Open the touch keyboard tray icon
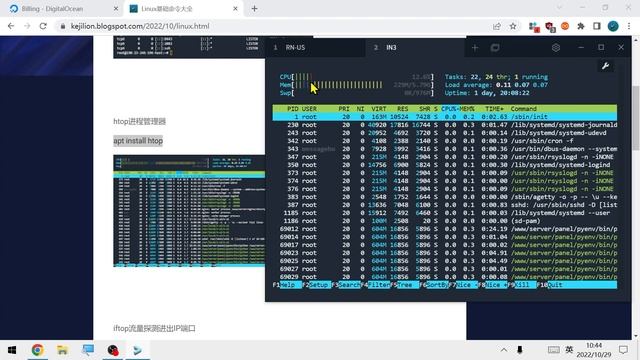 553,350
